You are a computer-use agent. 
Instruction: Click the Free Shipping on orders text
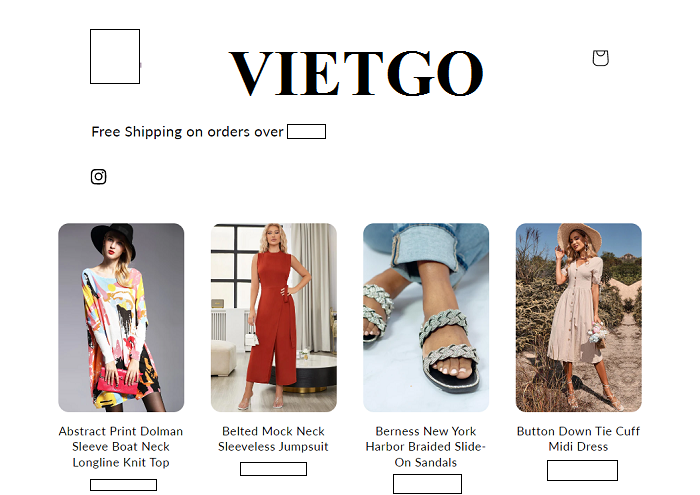click(x=188, y=132)
